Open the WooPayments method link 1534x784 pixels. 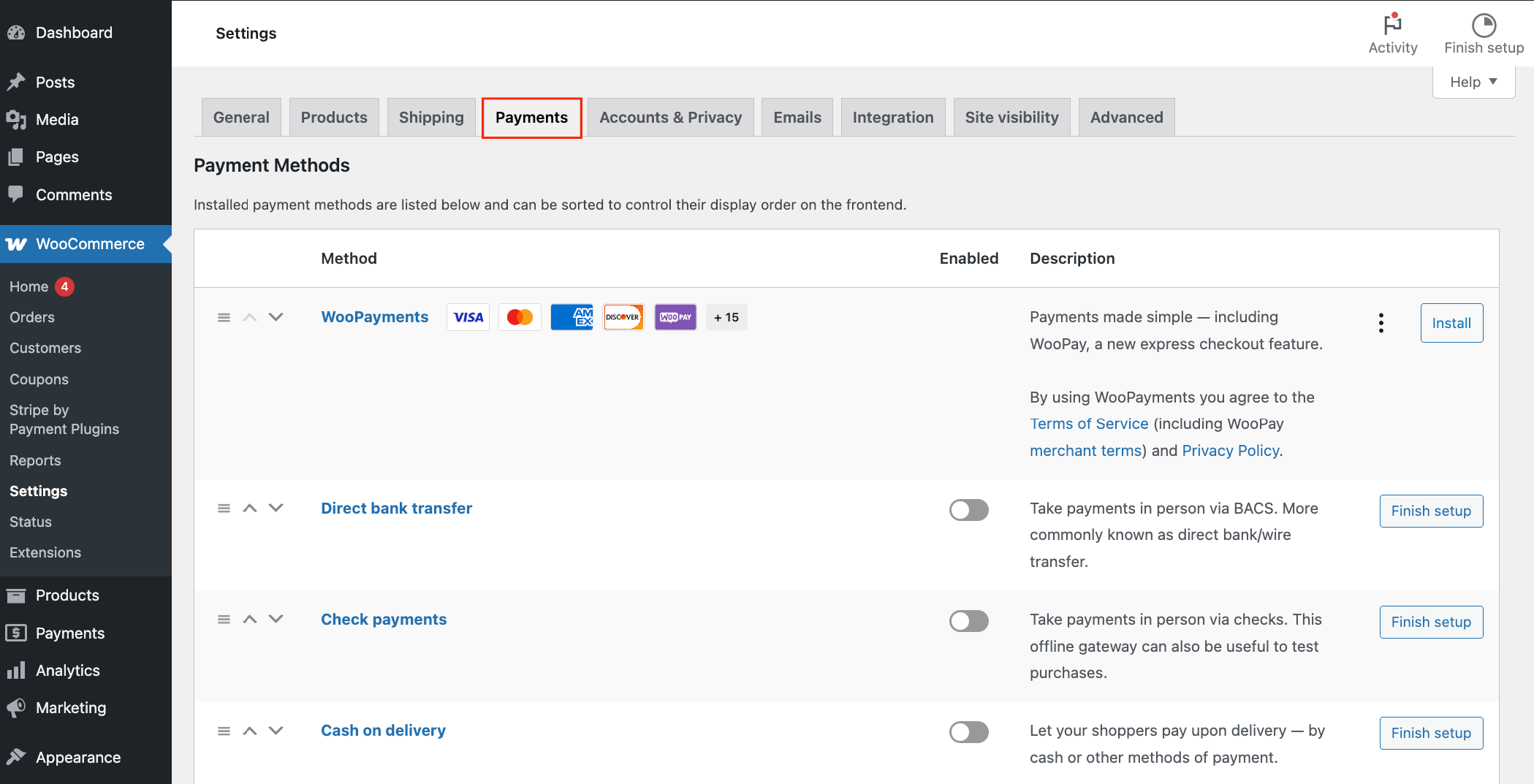point(375,317)
